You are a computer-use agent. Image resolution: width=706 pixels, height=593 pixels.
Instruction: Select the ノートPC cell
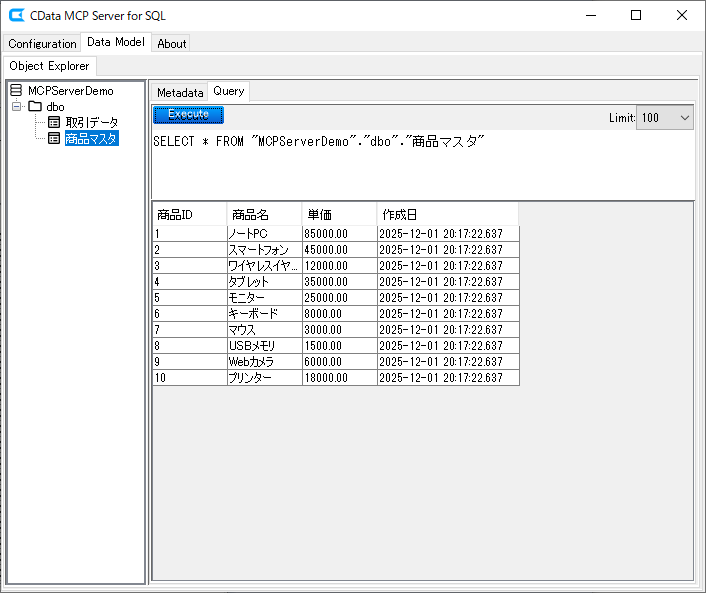[x=265, y=234]
